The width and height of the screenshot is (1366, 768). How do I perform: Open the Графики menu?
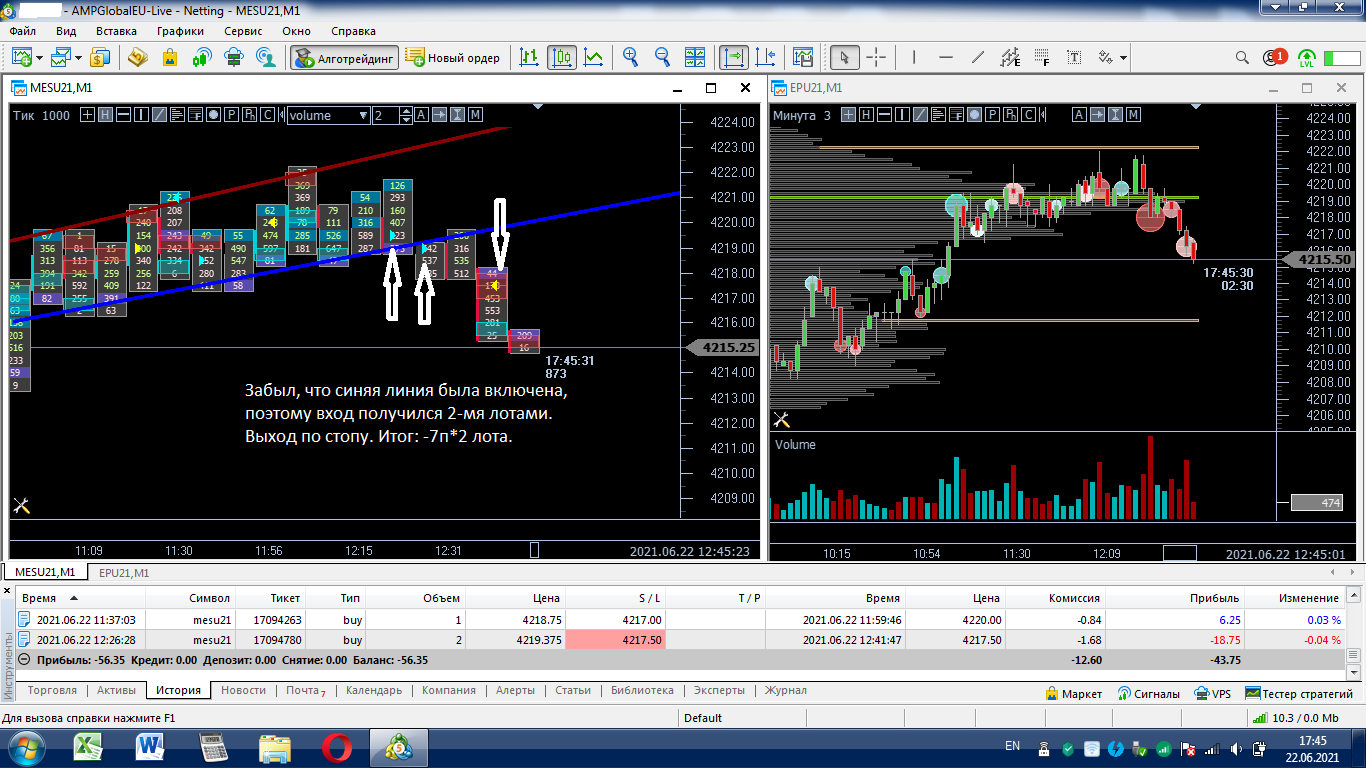click(180, 31)
